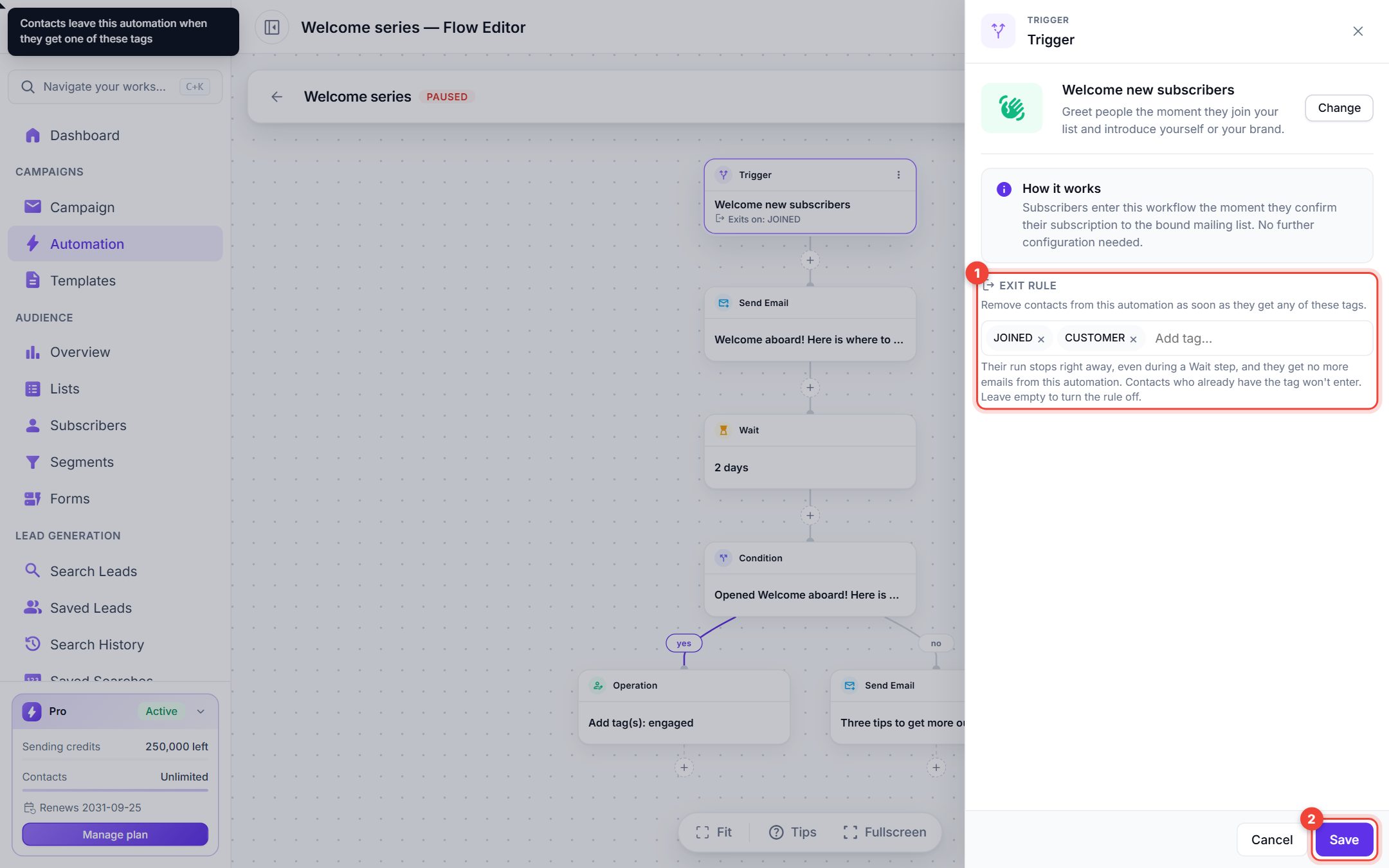Click the Subscribers person icon

32,425
